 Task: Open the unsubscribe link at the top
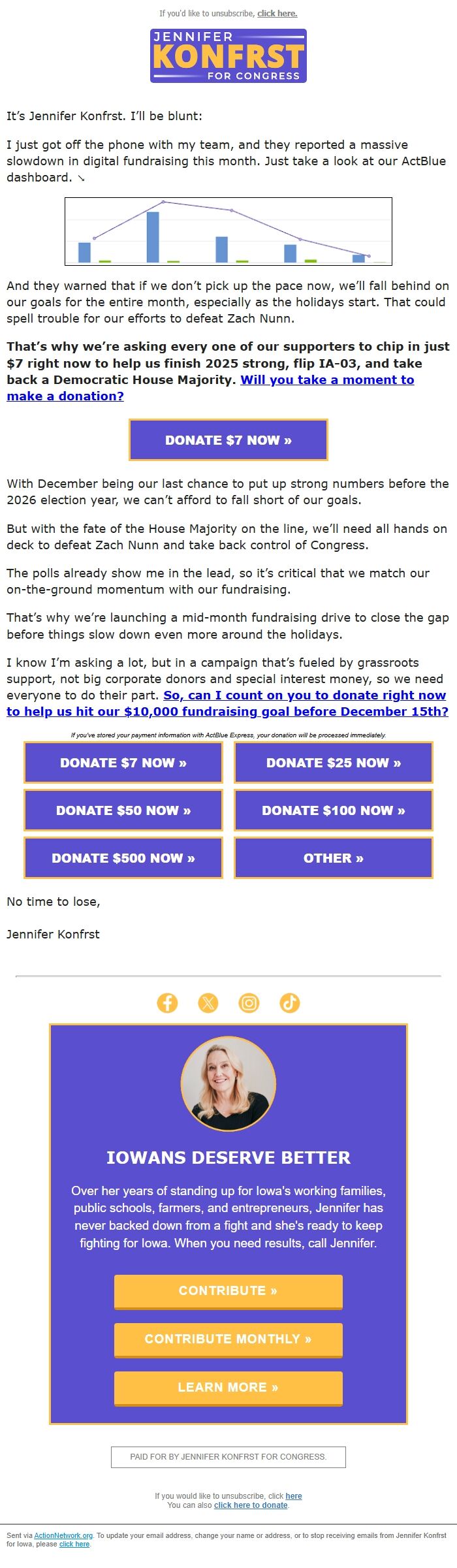point(277,13)
